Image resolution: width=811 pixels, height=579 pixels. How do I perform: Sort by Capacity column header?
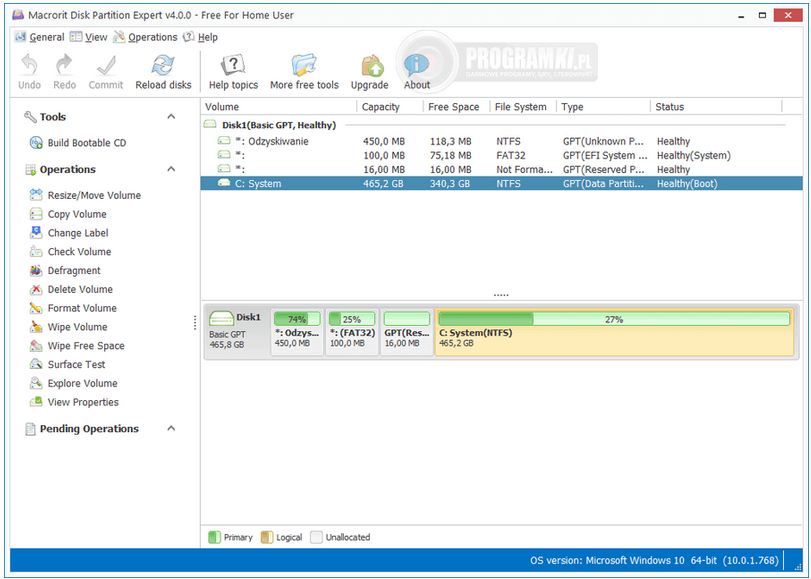[390, 107]
